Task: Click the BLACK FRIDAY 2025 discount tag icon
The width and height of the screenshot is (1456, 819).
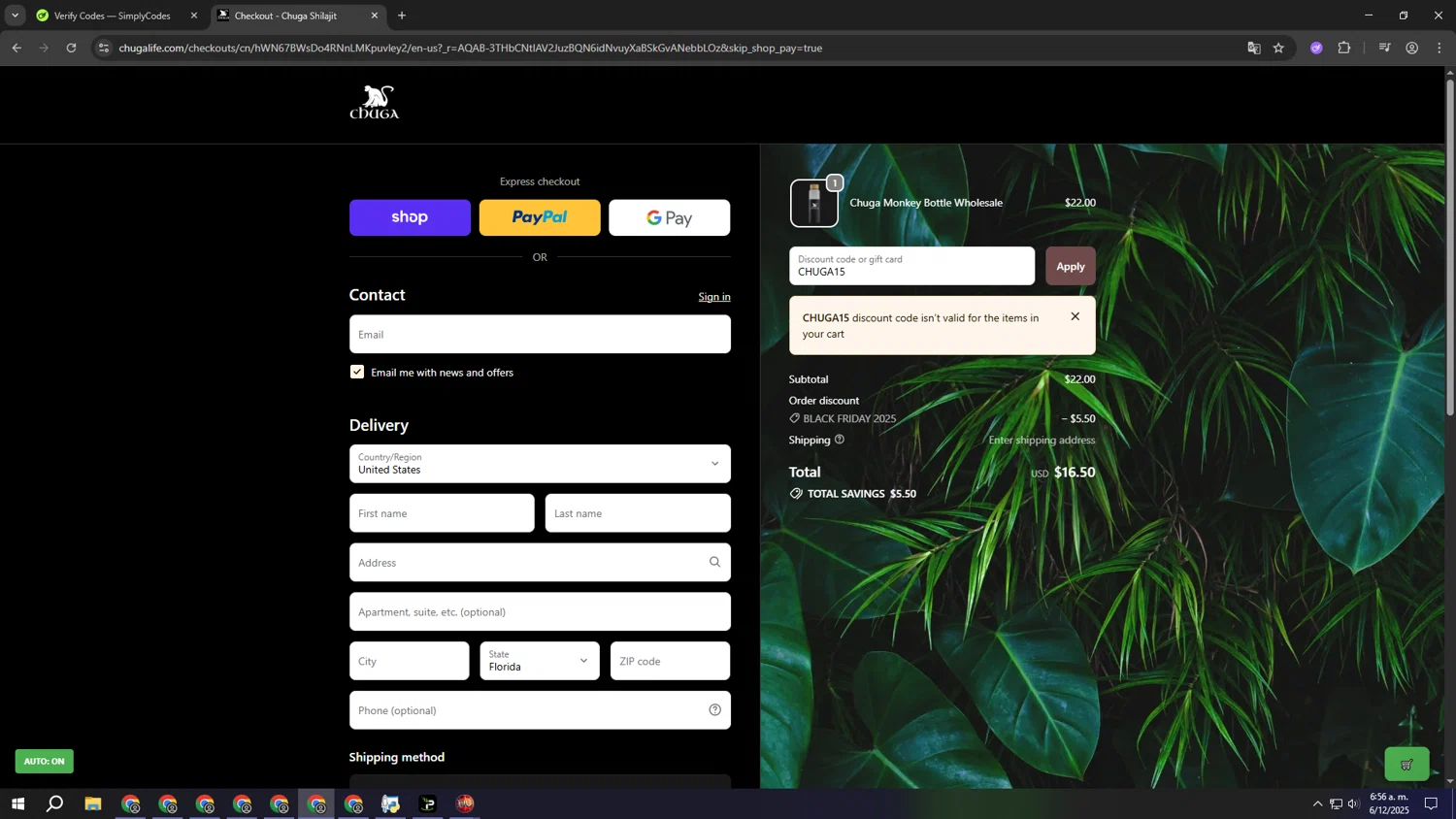Action: point(795,418)
